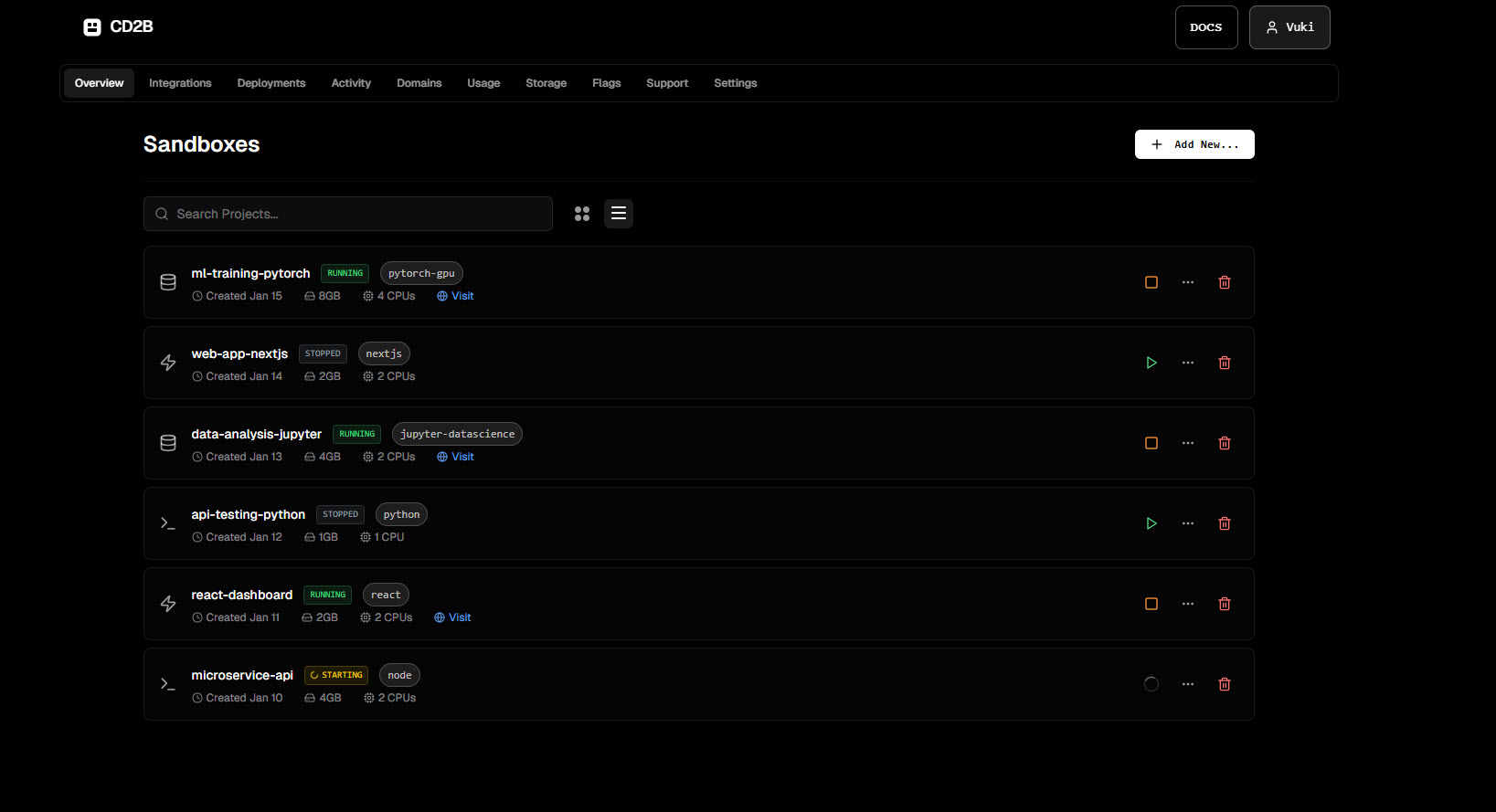Delete the ml-training-pytorch sandbox

1225,282
